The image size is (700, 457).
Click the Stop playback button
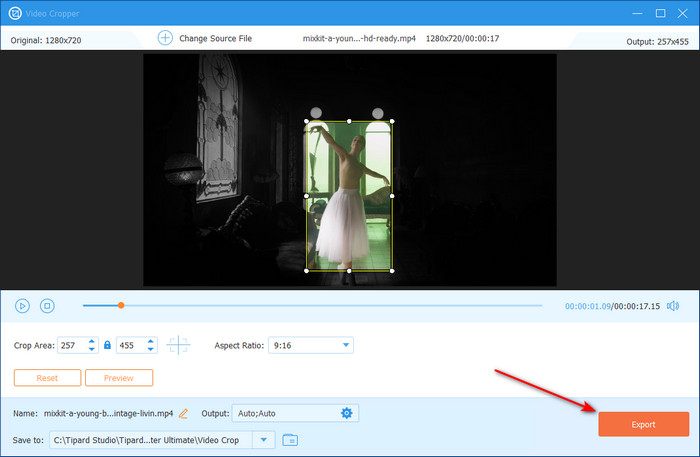47,306
